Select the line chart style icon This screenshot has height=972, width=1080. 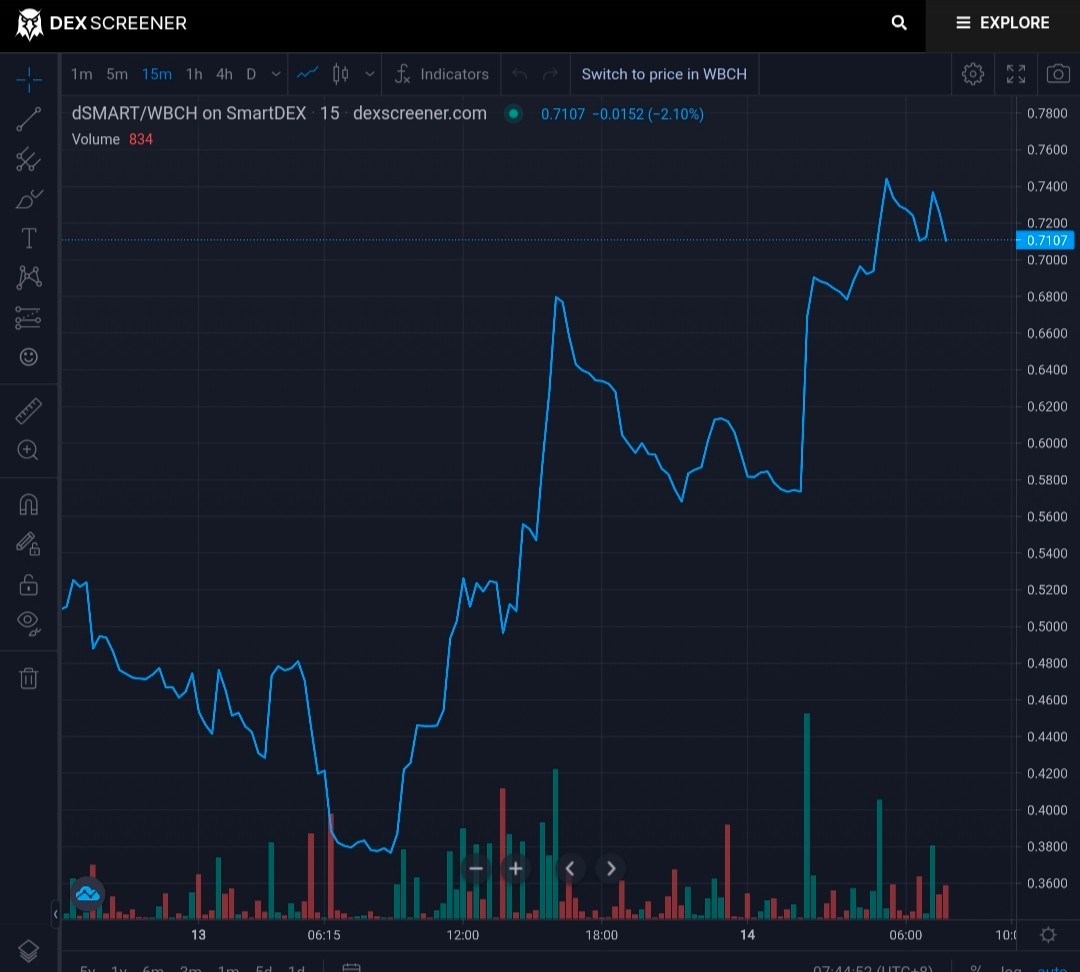307,74
